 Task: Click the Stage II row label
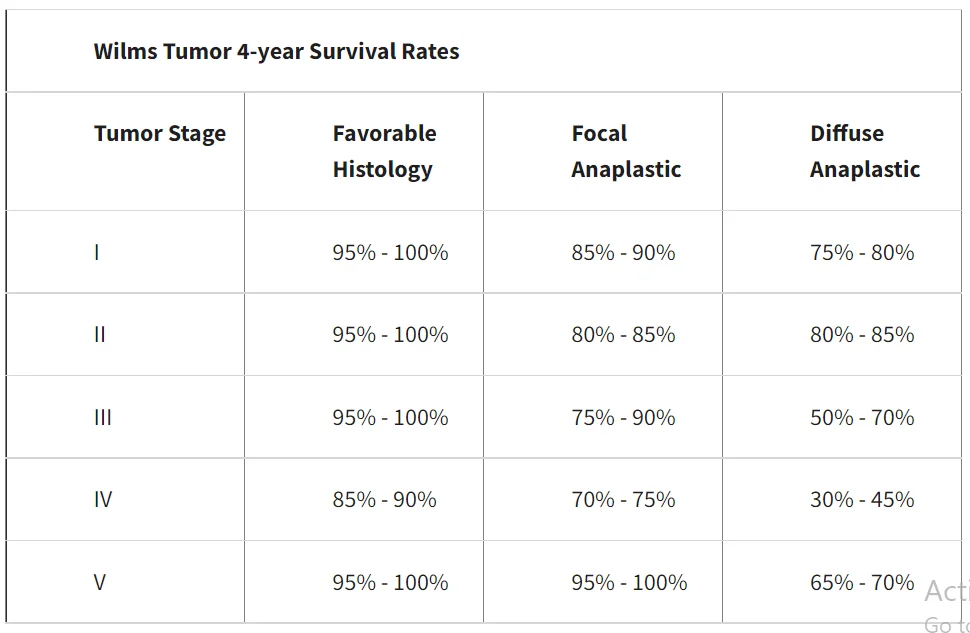point(99,335)
